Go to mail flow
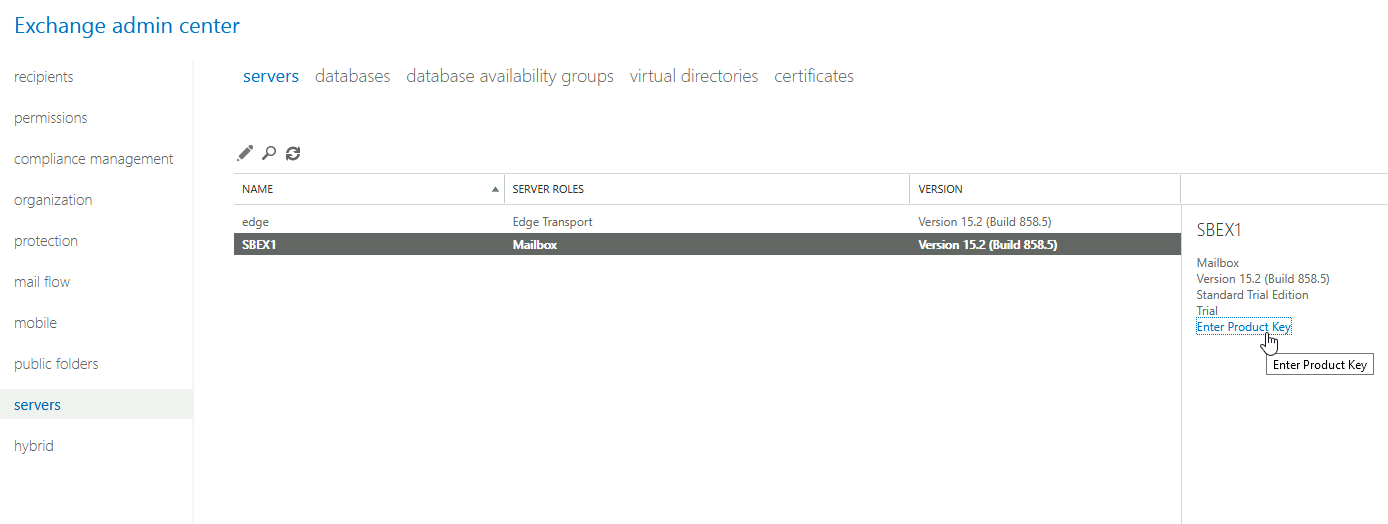This screenshot has height=524, width=1388. tap(42, 282)
